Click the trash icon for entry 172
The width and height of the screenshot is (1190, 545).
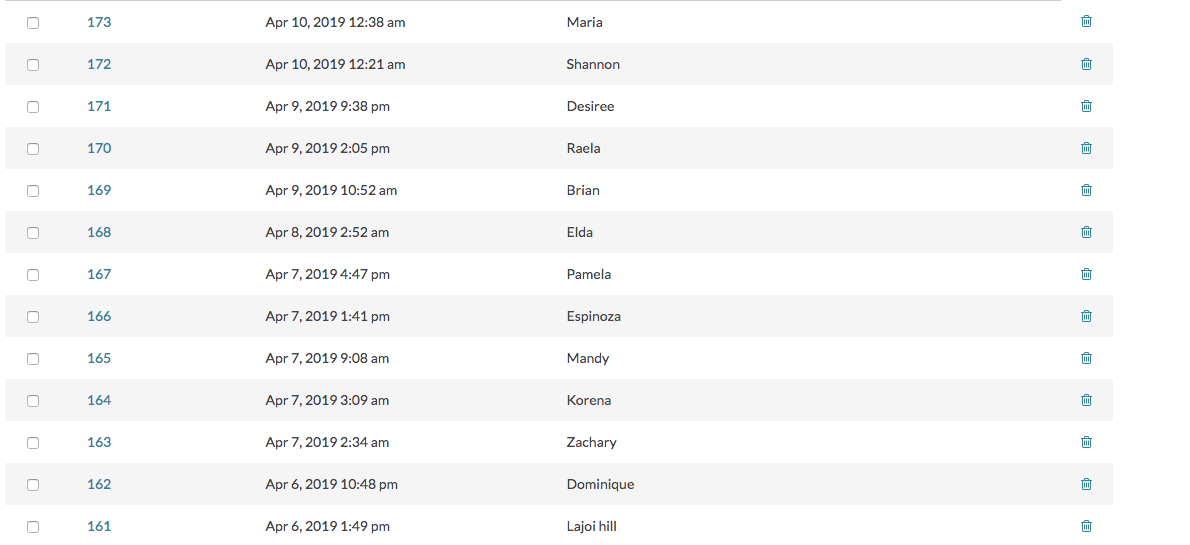1086,64
